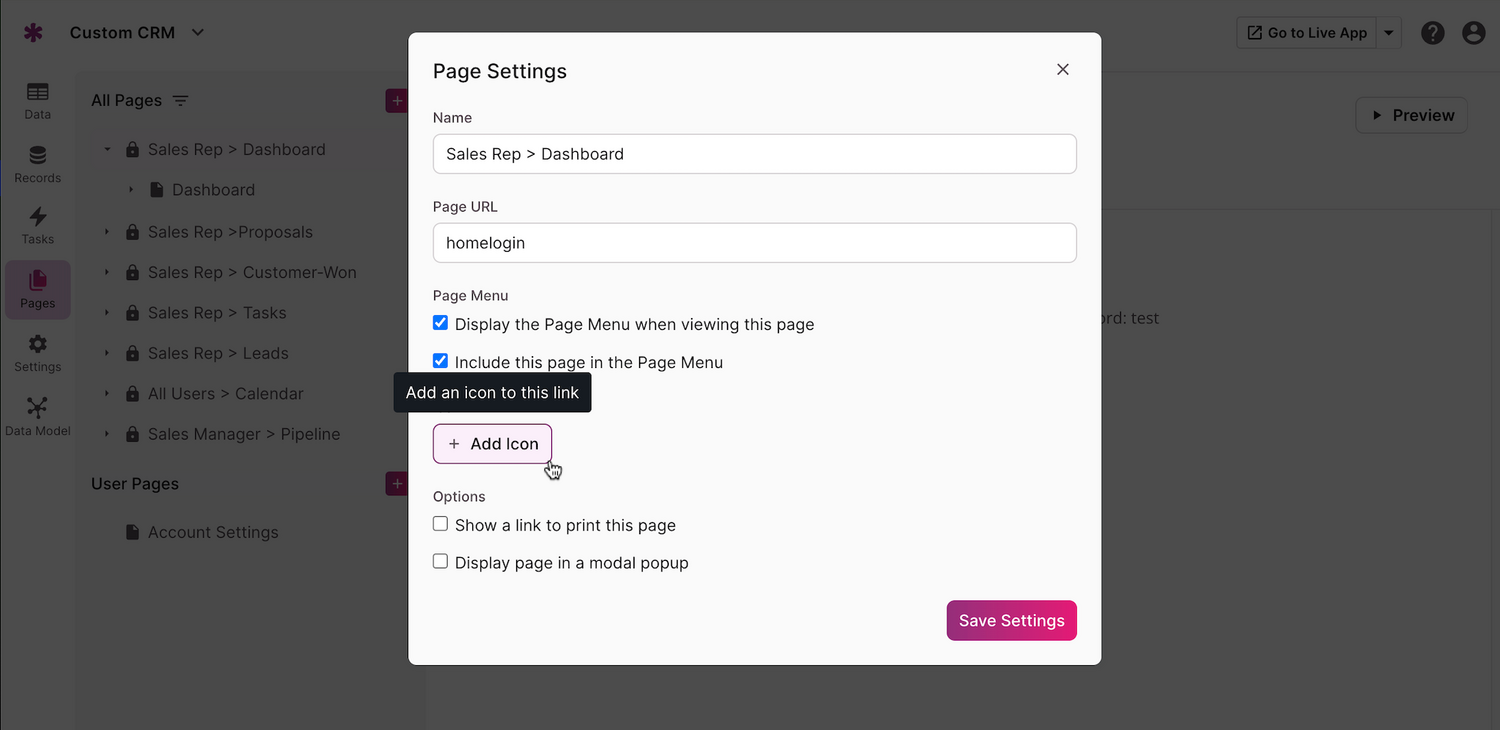Image resolution: width=1500 pixels, height=730 pixels.
Task: Open the Tasks lightning icon
Action: point(37,224)
